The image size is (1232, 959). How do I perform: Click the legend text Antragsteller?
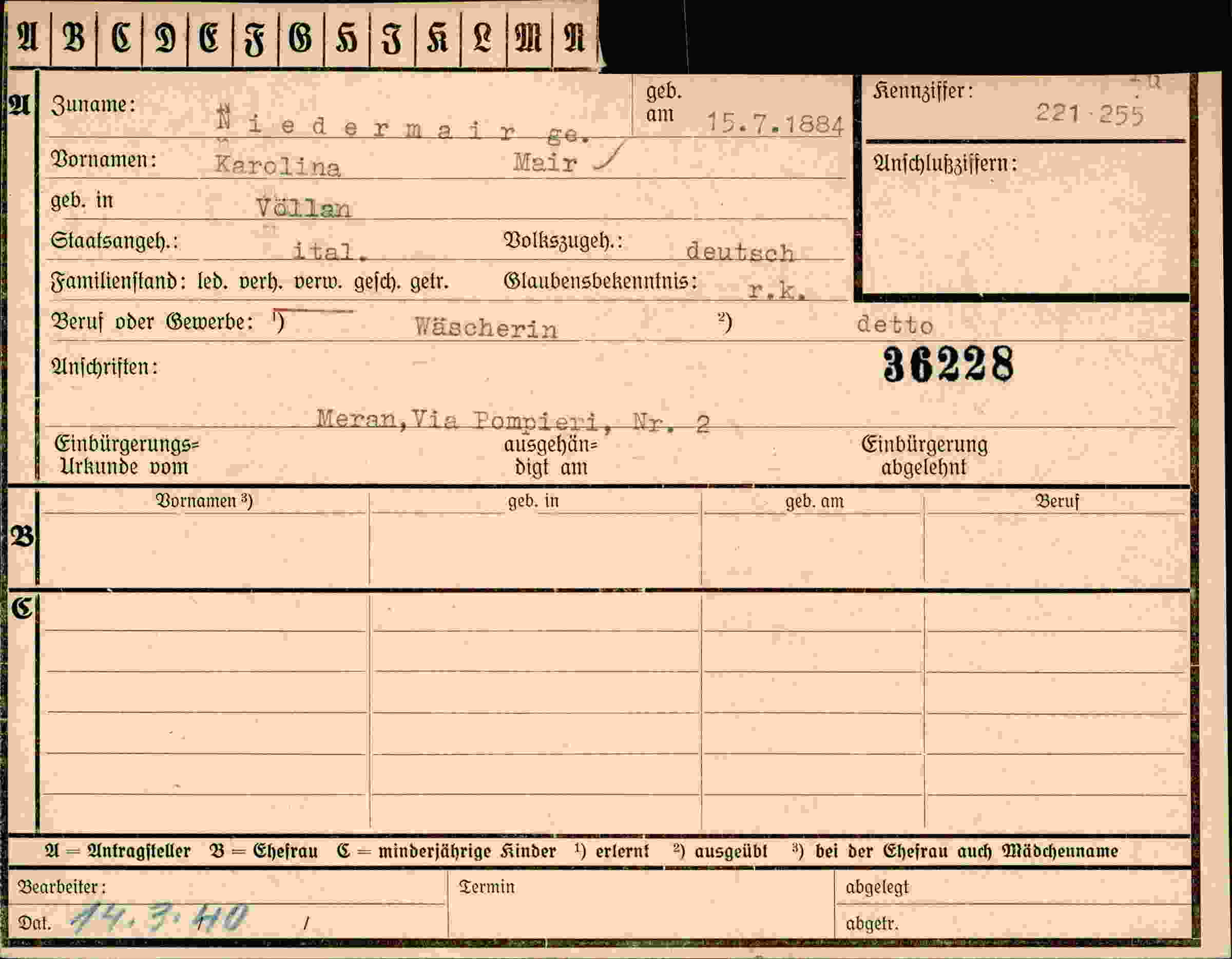point(139,851)
